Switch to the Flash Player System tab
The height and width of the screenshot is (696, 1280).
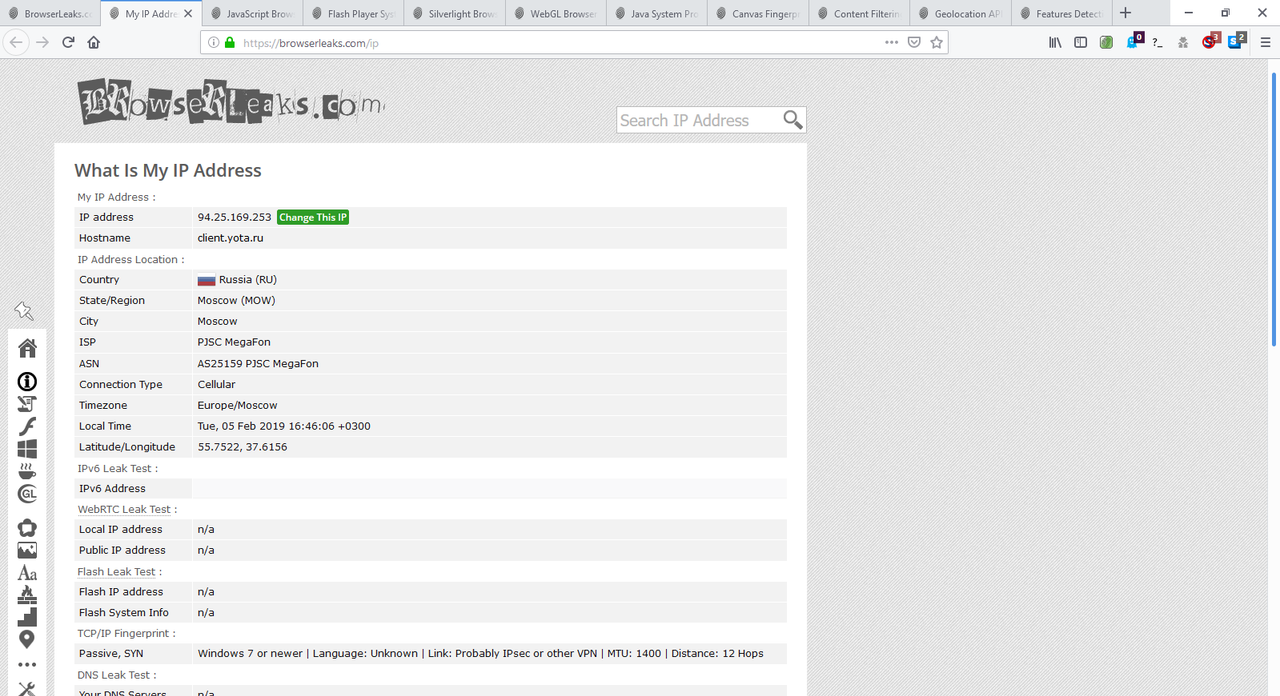[x=354, y=14]
